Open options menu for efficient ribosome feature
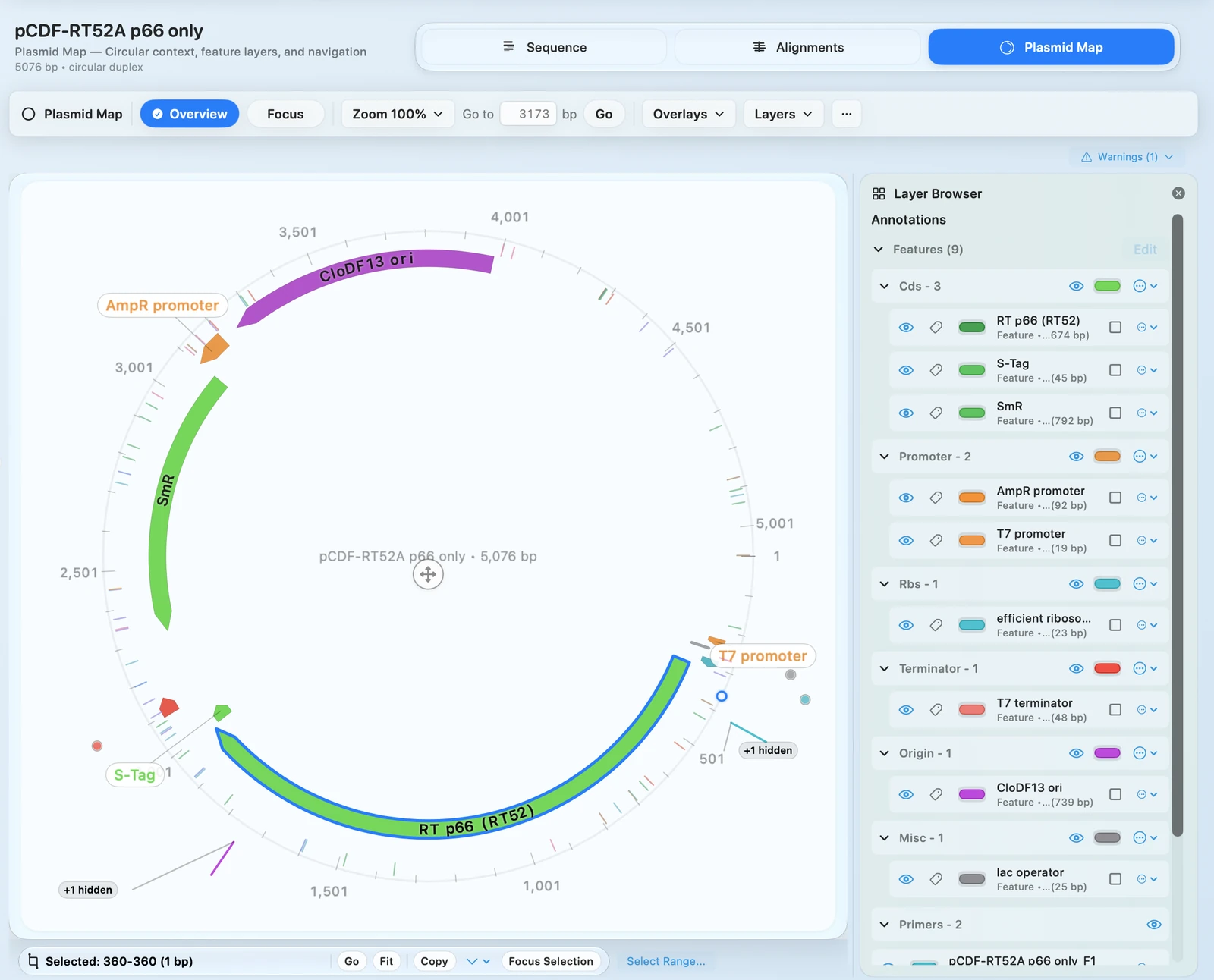Viewport: 1214px width, 980px height. click(x=1146, y=625)
